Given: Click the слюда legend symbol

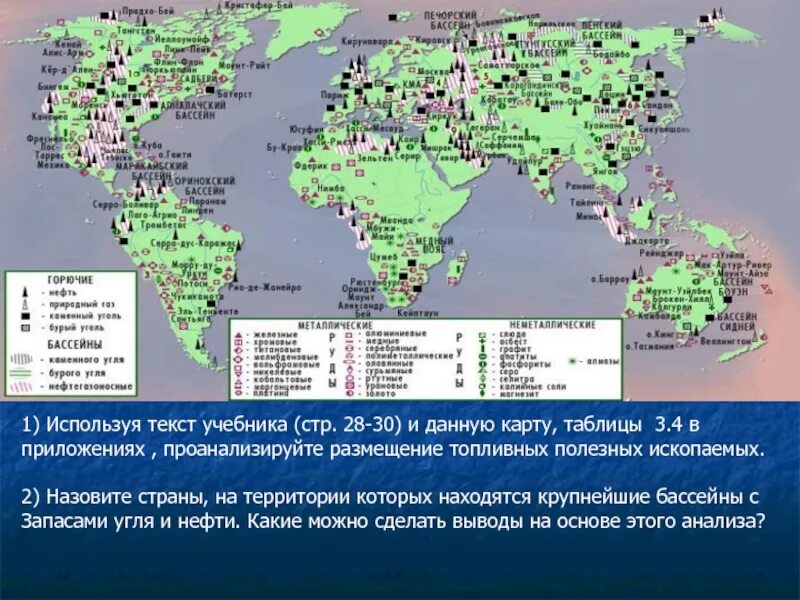Looking at the screenshot, I should (483, 335).
